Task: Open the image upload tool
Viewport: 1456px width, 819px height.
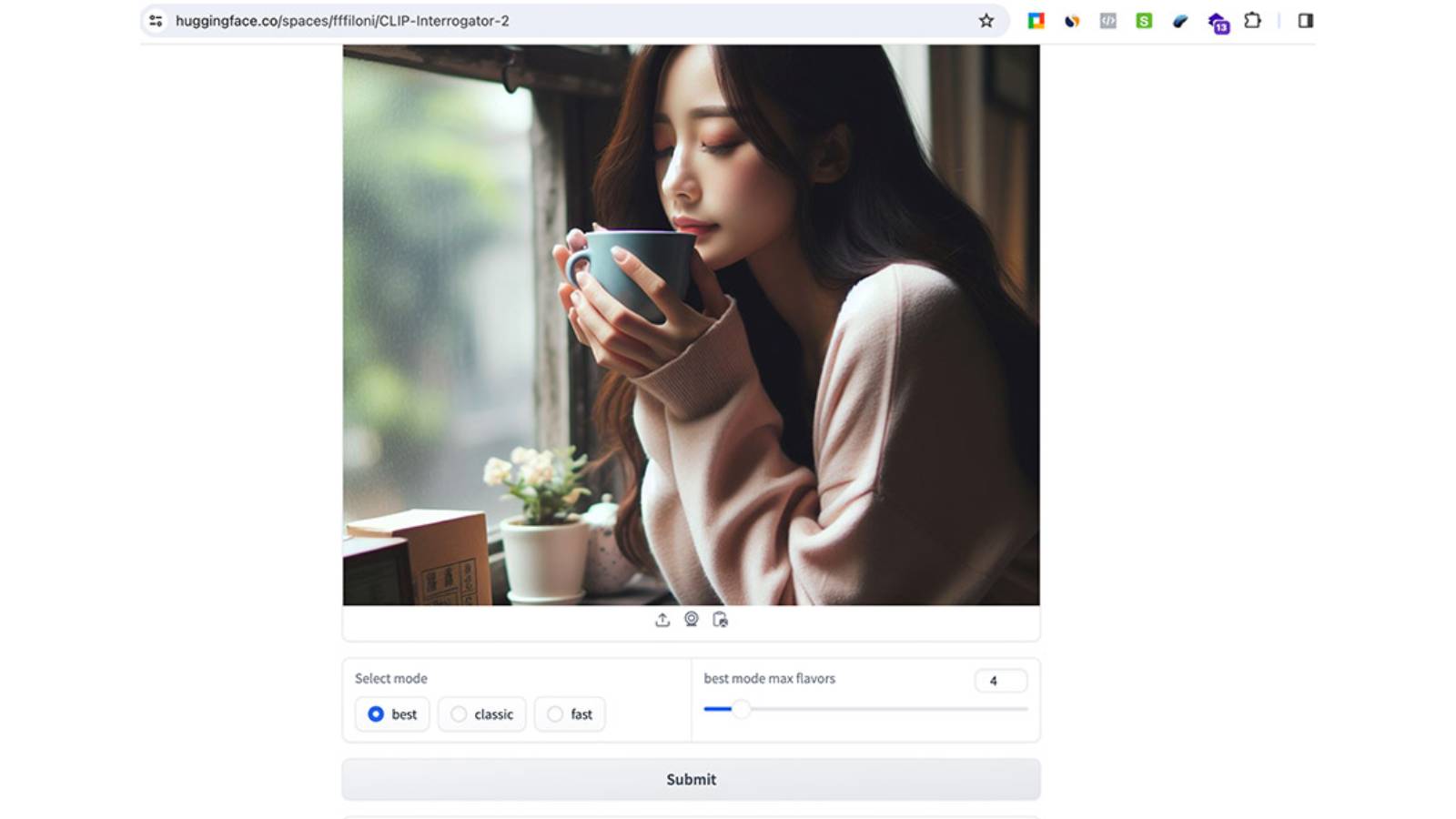Action: coord(662,620)
